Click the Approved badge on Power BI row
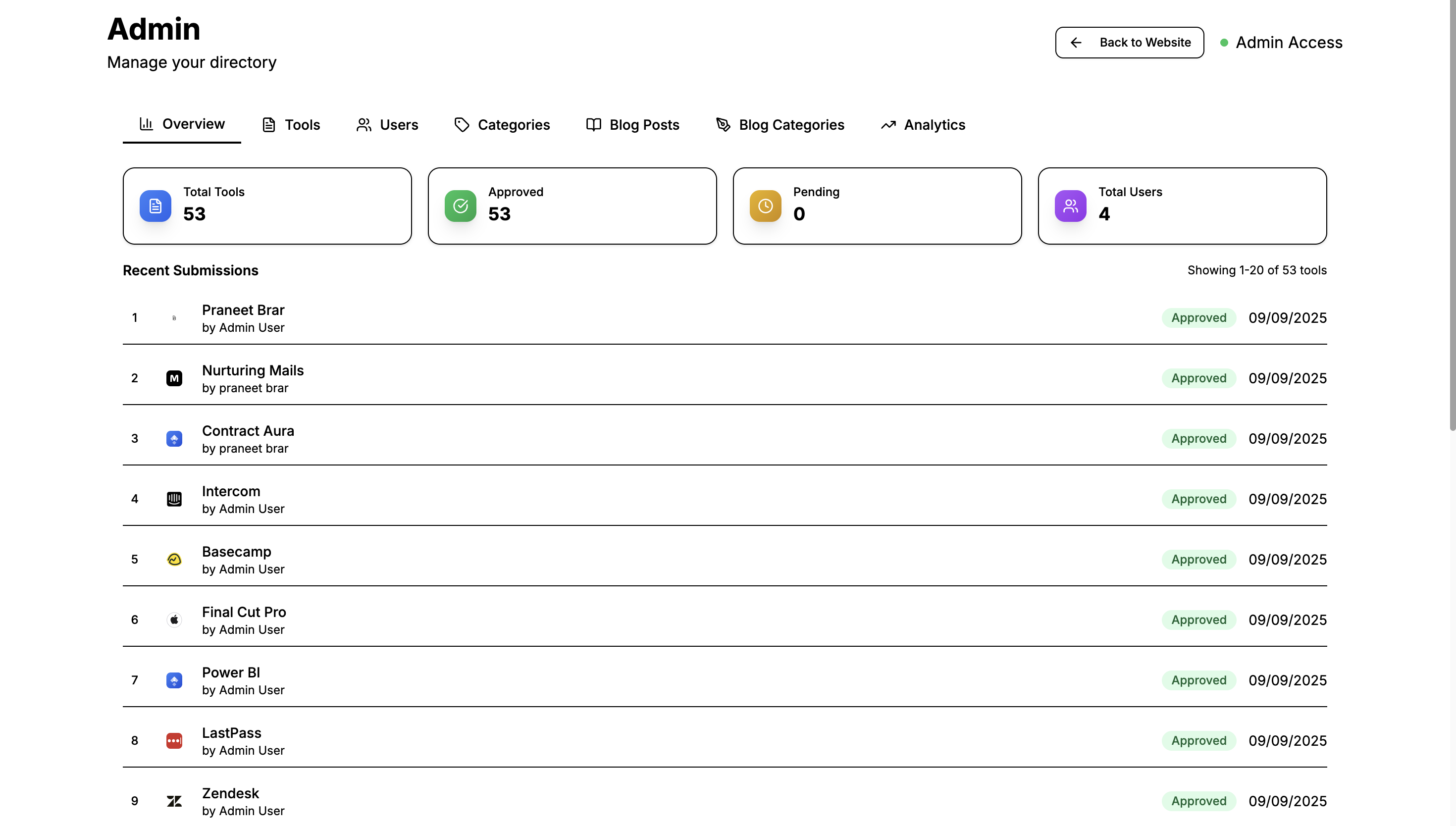Viewport: 1456px width, 826px height. coord(1198,680)
